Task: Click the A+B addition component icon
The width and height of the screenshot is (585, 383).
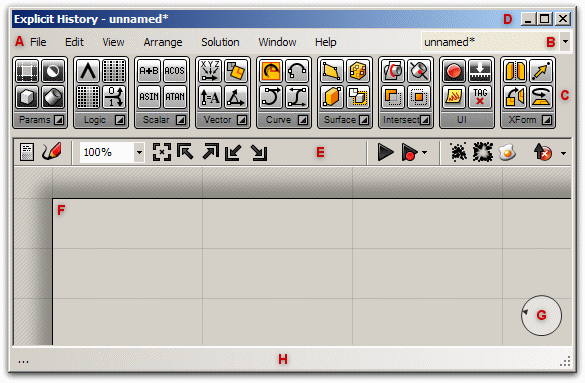Action: click(x=148, y=71)
